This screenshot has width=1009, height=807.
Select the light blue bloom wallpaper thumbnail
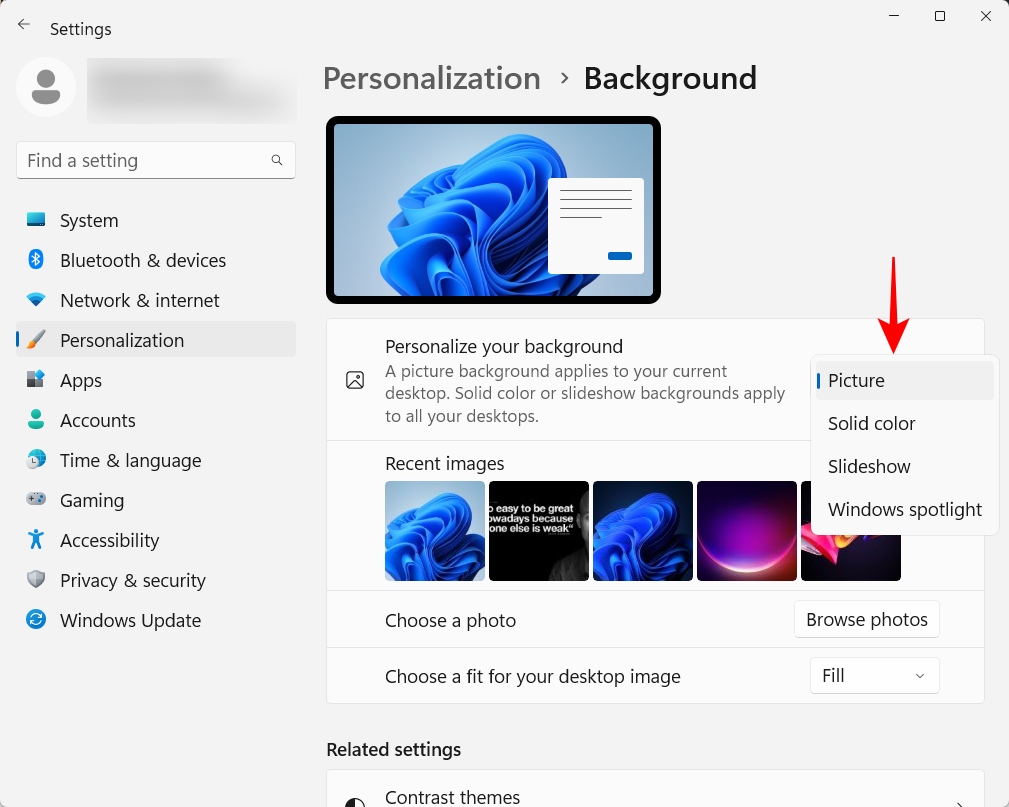435,531
